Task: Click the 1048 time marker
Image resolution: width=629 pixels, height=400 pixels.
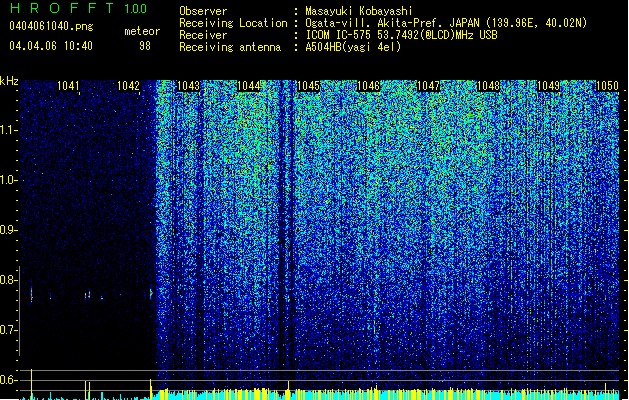Action: tap(488, 86)
